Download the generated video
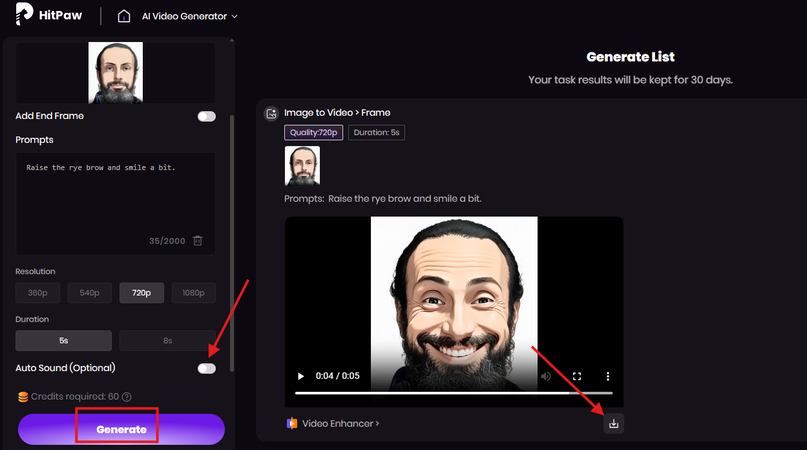Screen dimensions: 807x450 click(614, 424)
